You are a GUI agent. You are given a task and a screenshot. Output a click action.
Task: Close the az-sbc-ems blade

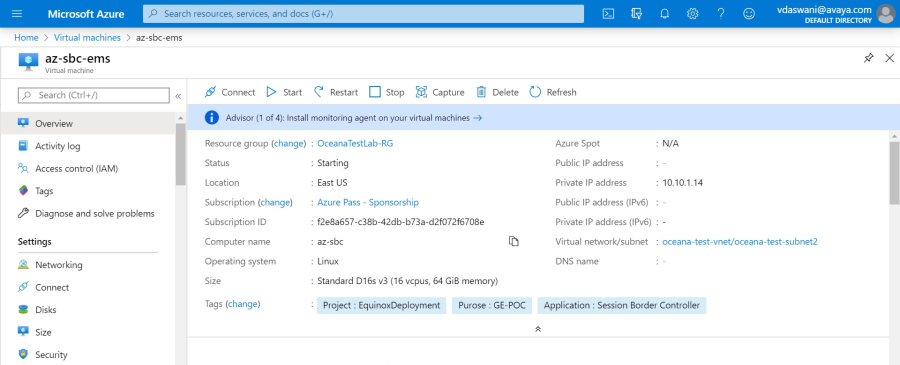click(x=890, y=58)
